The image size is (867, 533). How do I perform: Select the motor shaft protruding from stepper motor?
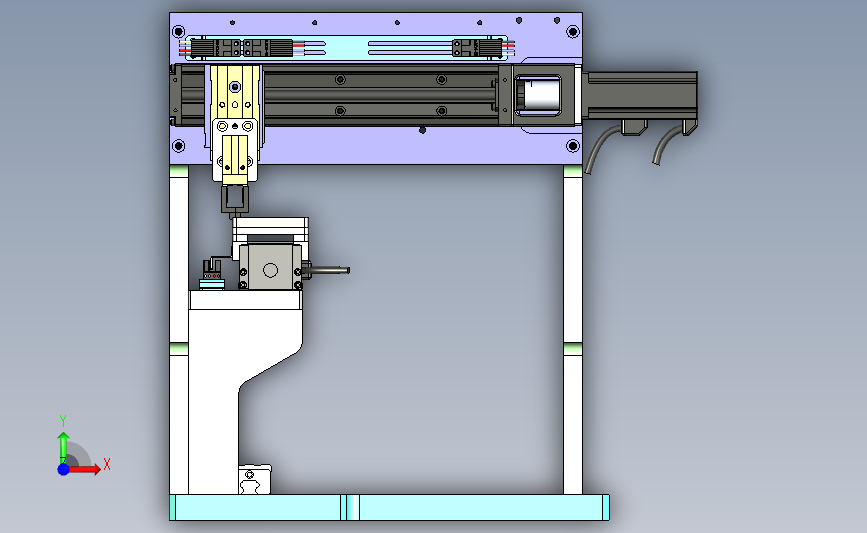(326, 270)
